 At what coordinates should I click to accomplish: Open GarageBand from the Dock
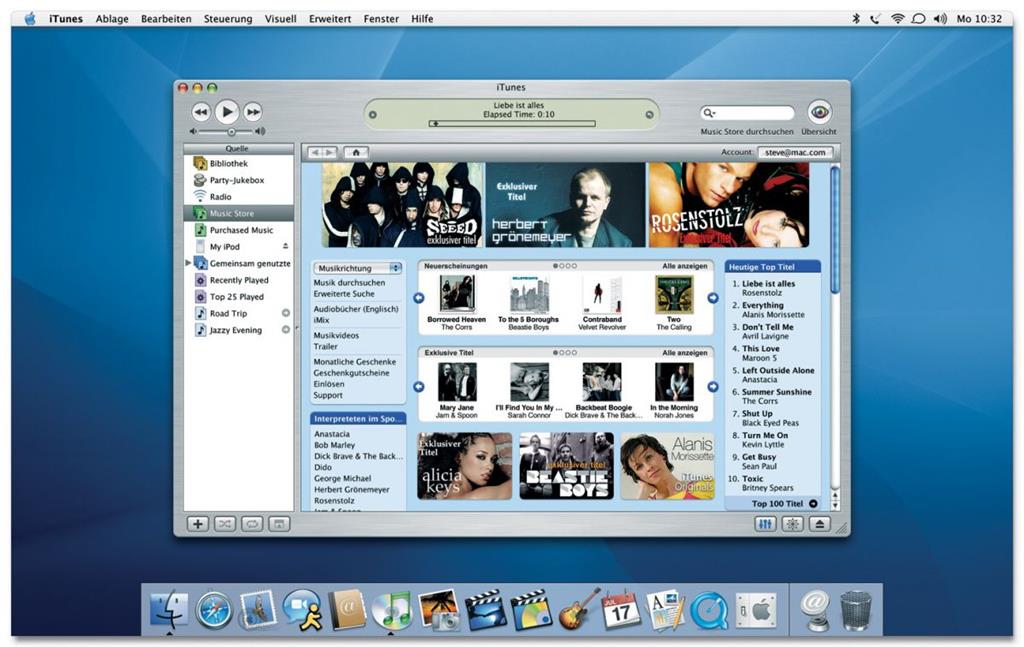[579, 610]
